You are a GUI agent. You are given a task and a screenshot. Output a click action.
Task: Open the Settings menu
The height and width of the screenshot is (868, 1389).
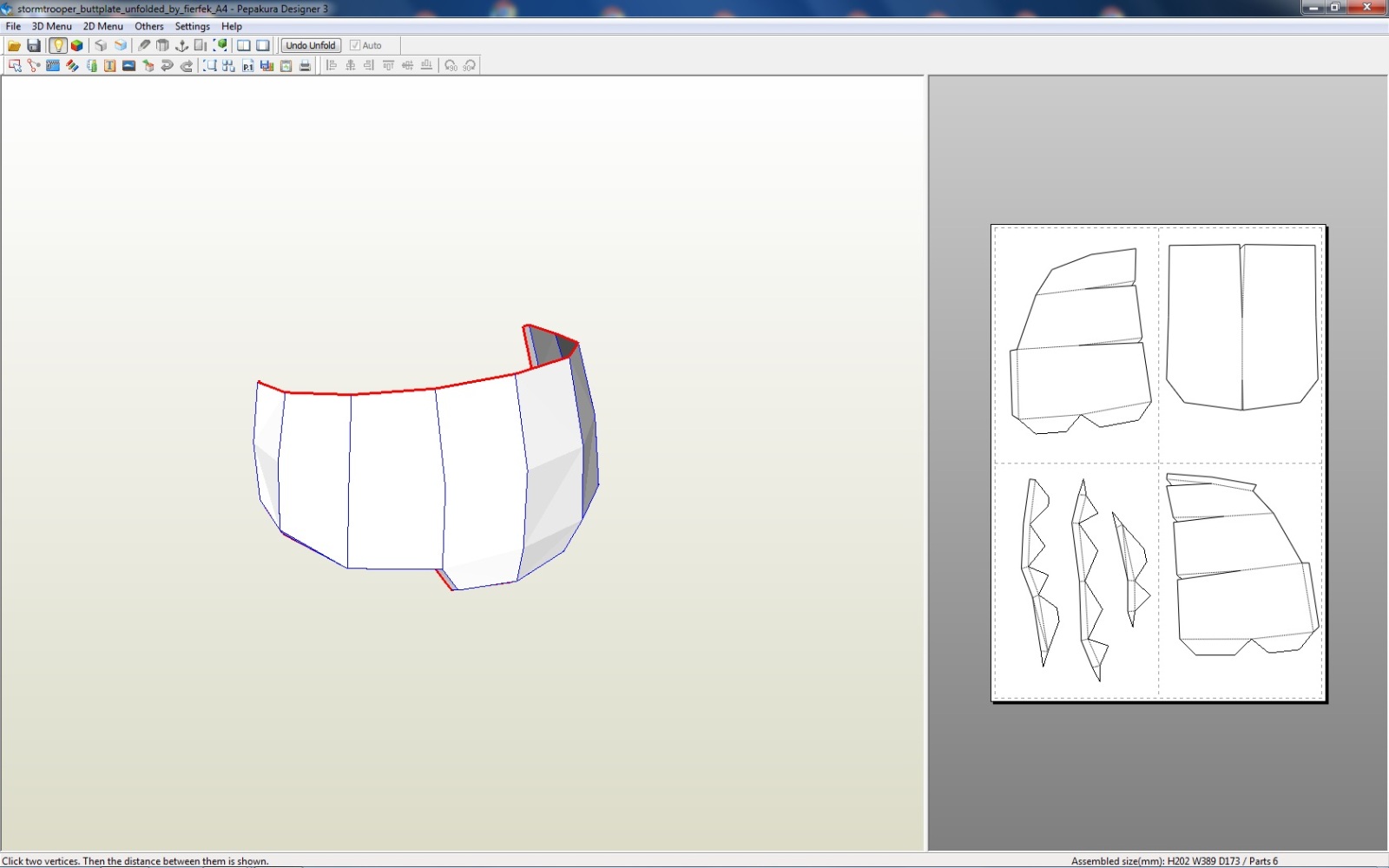click(x=193, y=26)
